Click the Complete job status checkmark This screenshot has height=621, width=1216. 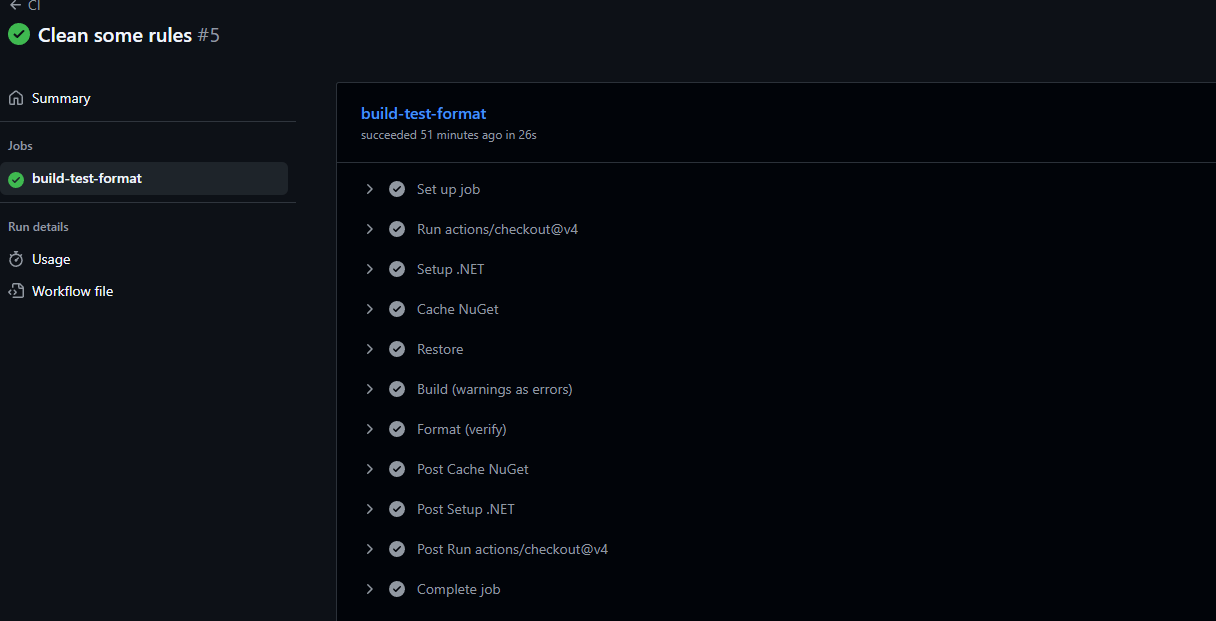(397, 589)
